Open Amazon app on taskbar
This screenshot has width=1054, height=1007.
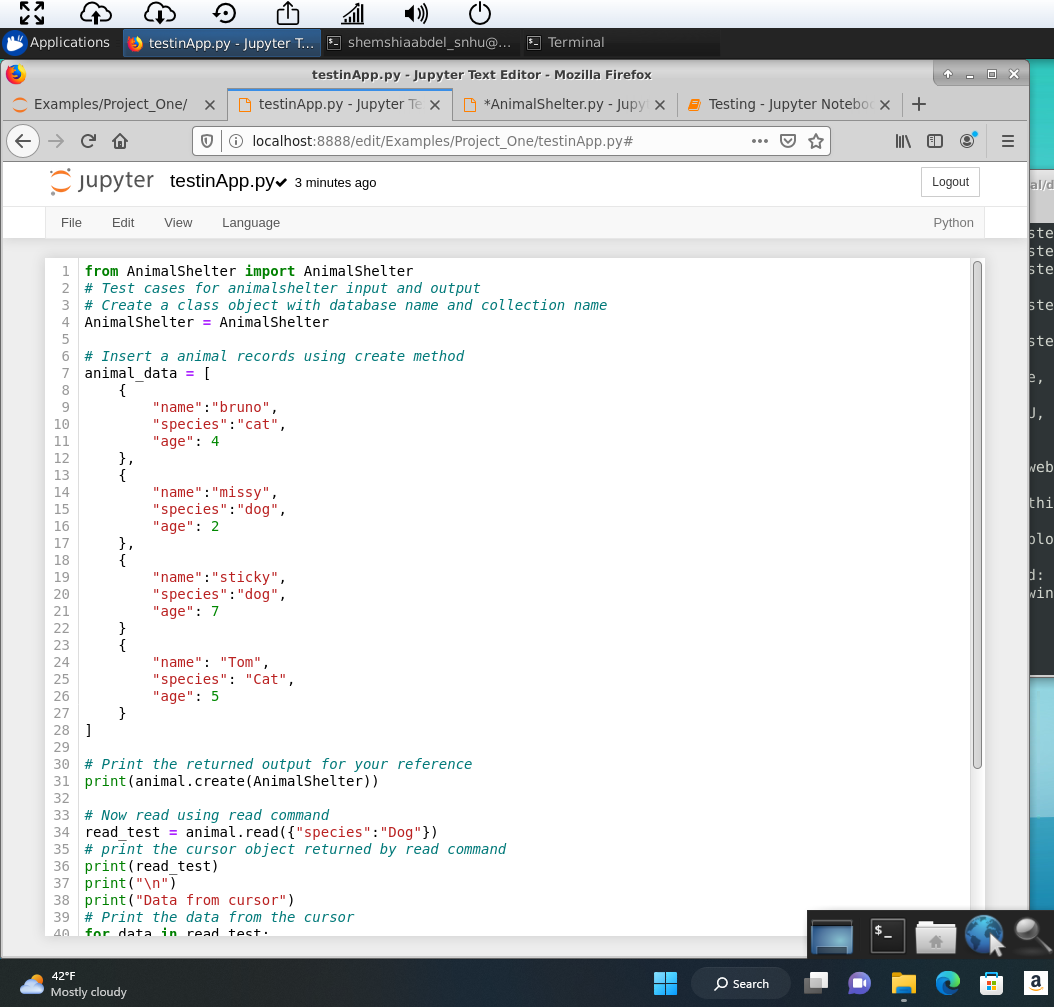(1035, 983)
